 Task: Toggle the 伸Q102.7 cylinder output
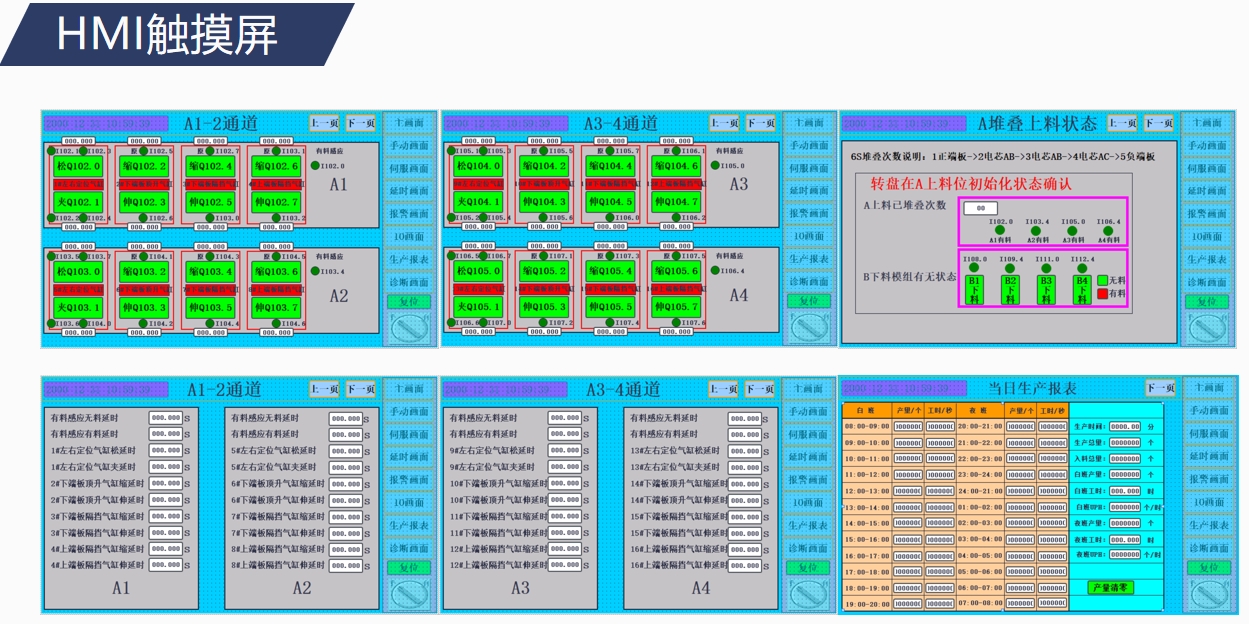point(278,203)
